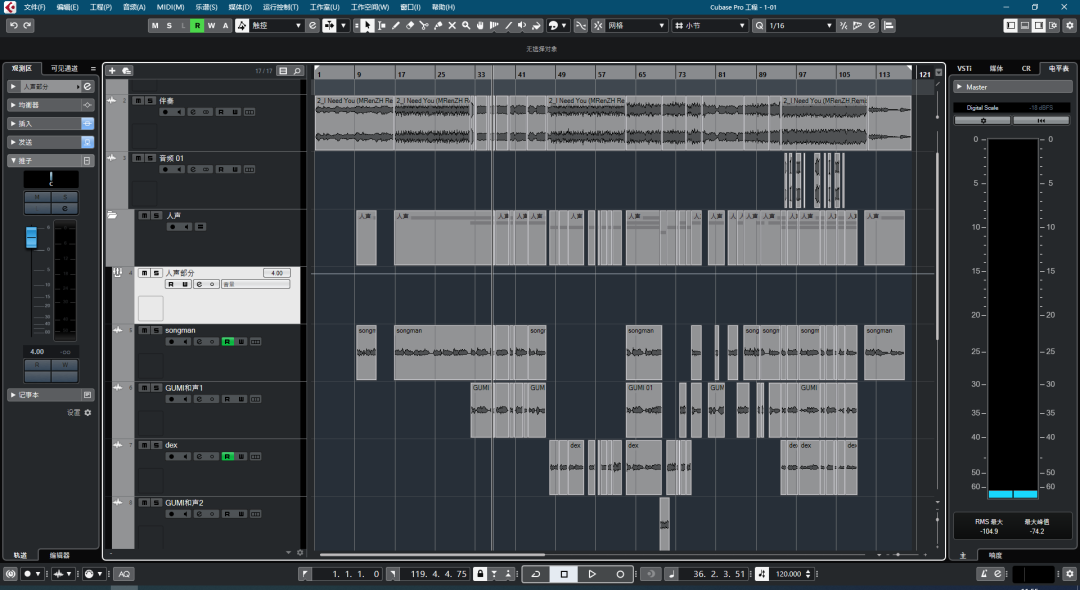Select the Time Warp tool

point(494,25)
